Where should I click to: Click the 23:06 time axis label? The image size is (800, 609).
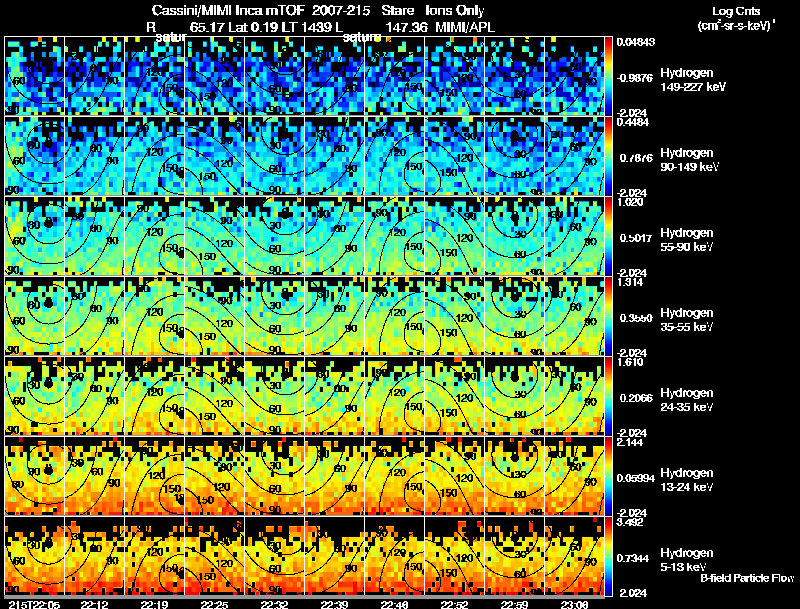574,604
